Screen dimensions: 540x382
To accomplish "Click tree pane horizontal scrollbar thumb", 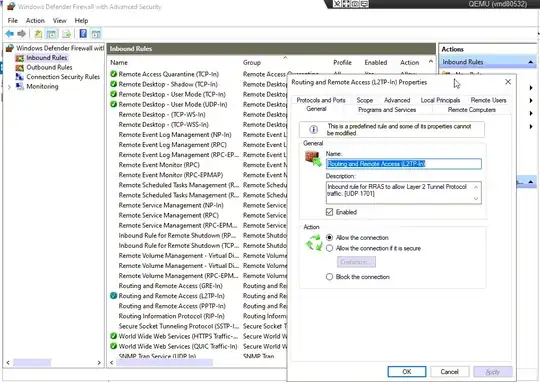I will pyautogui.click(x=32, y=362).
